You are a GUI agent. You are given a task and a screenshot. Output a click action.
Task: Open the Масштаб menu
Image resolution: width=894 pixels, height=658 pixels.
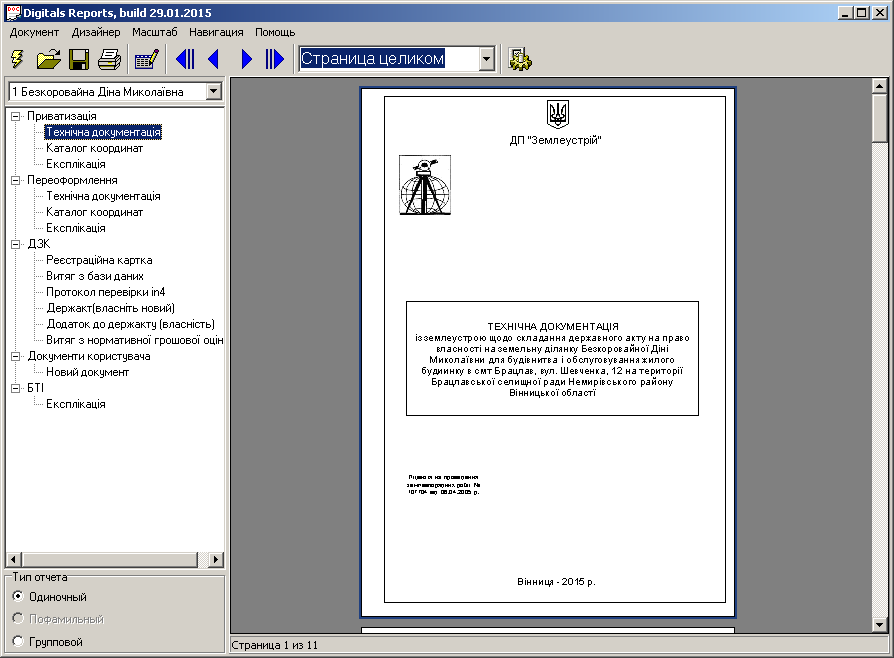pyautogui.click(x=155, y=33)
